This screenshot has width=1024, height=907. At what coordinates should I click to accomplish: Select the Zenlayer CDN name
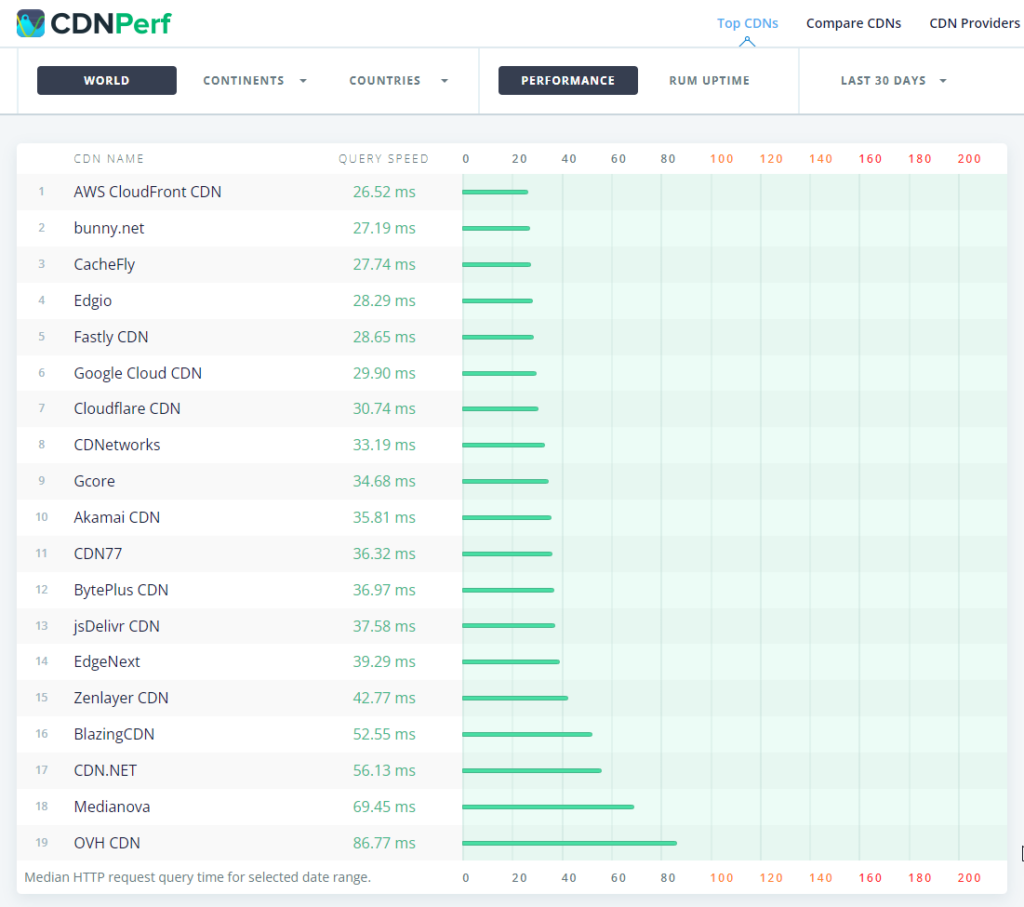(x=121, y=698)
